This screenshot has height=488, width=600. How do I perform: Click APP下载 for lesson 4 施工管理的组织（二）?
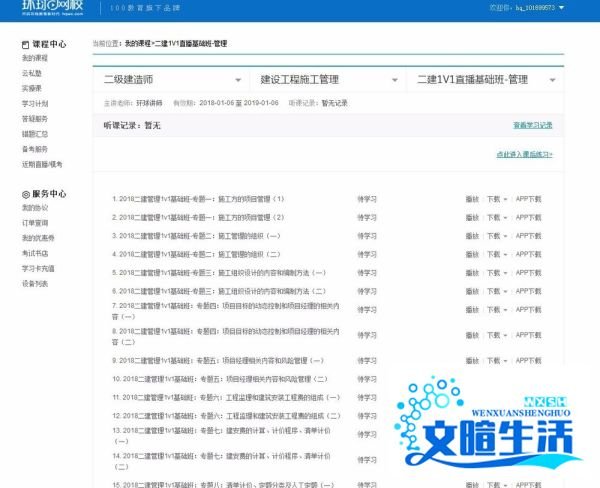[x=528, y=254]
